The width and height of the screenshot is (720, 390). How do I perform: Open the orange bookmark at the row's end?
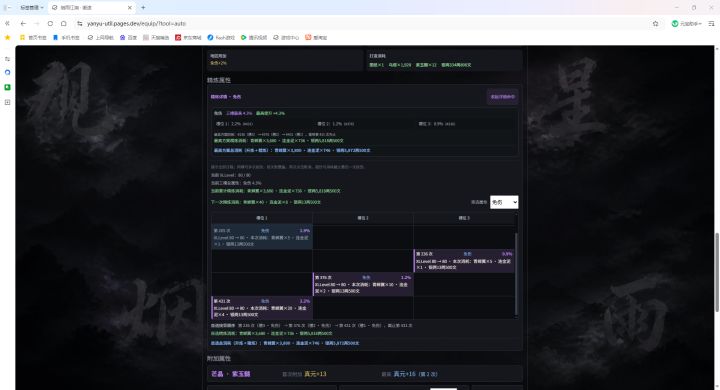point(316,37)
